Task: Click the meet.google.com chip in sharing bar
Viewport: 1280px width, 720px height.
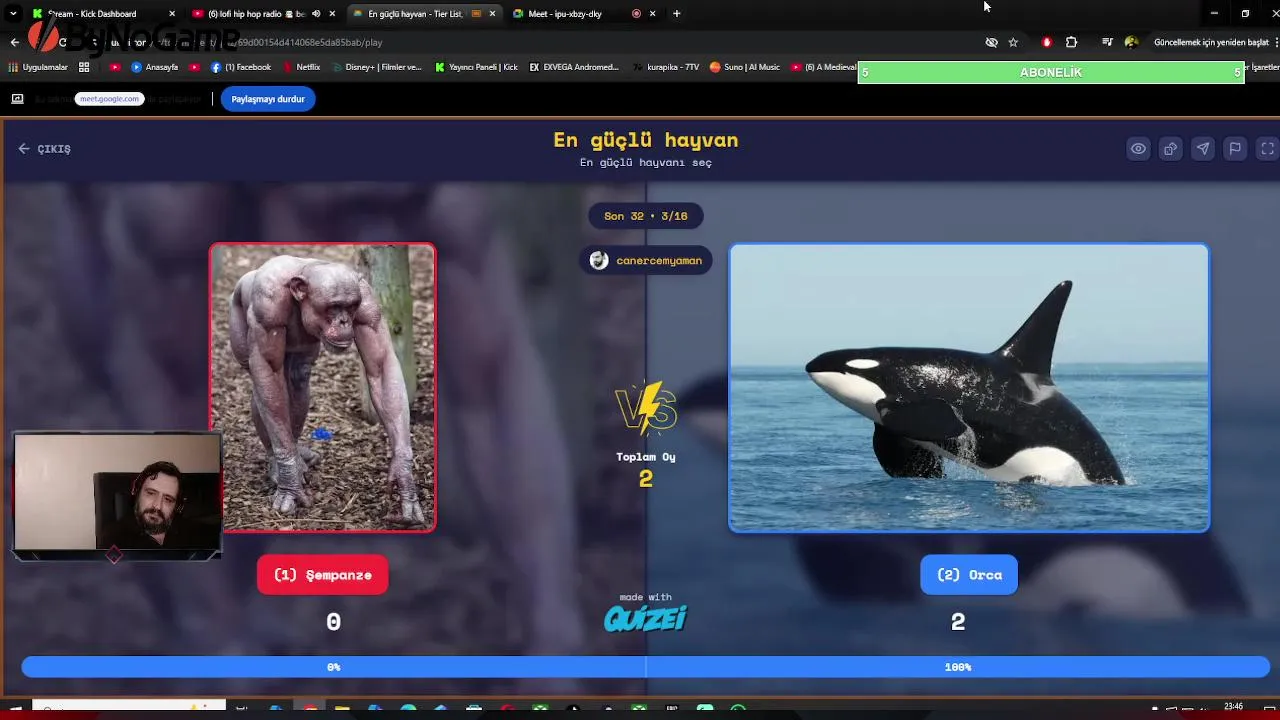Action: coord(109,99)
